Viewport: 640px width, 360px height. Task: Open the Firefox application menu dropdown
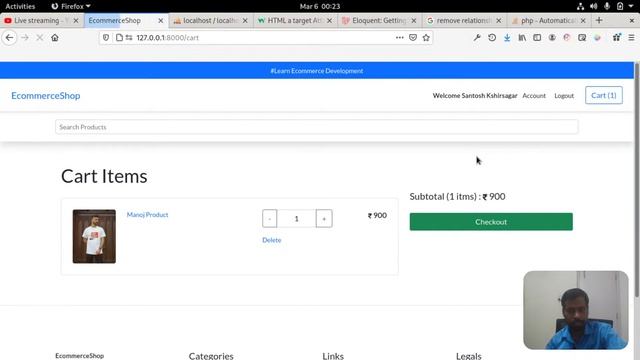(71, 6)
